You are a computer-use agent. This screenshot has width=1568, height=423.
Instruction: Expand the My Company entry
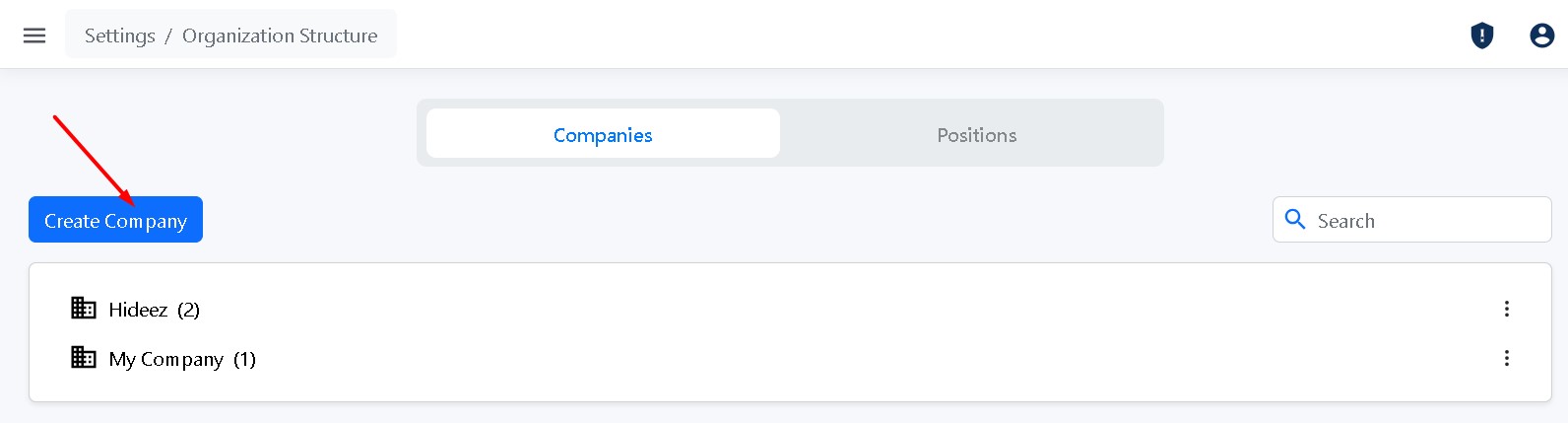[165, 359]
